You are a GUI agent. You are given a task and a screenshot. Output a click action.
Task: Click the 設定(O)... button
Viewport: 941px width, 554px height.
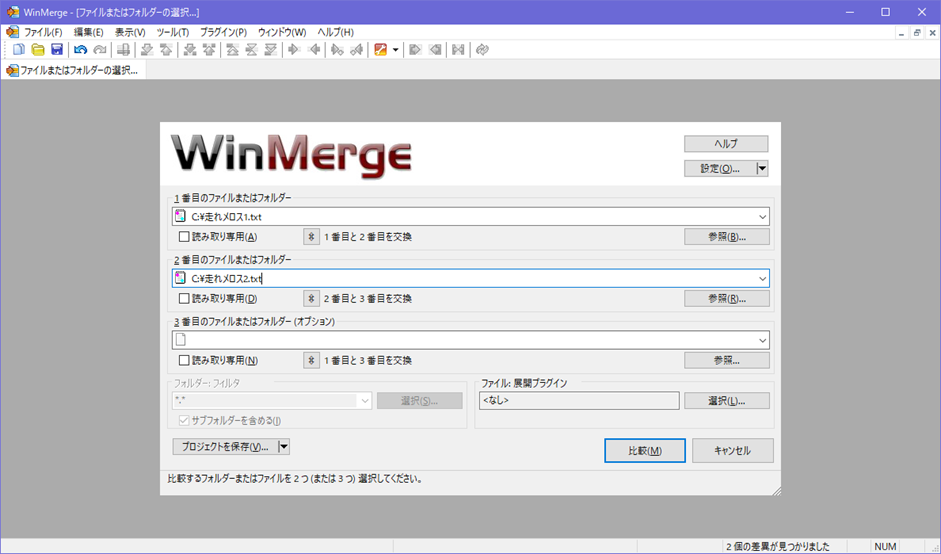[720, 169]
